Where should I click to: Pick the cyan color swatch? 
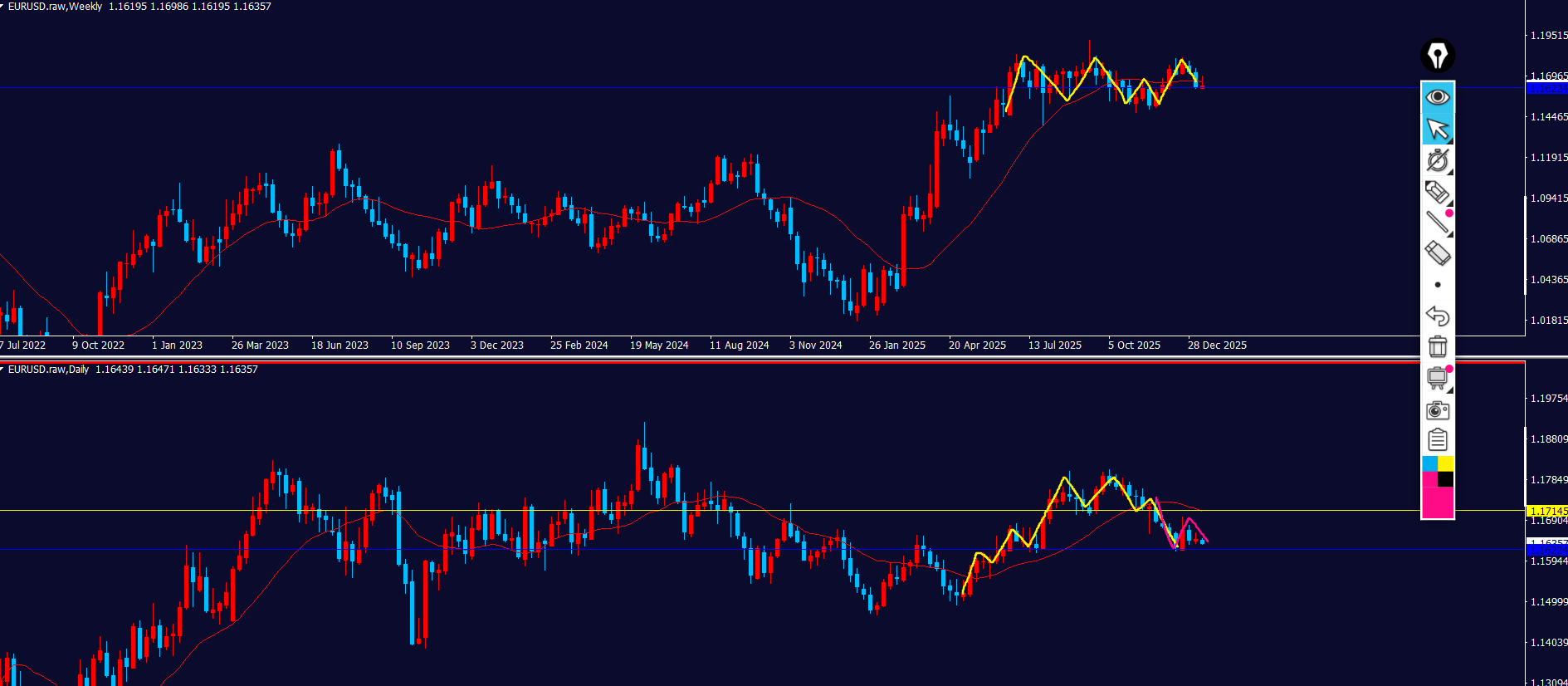point(1429,463)
